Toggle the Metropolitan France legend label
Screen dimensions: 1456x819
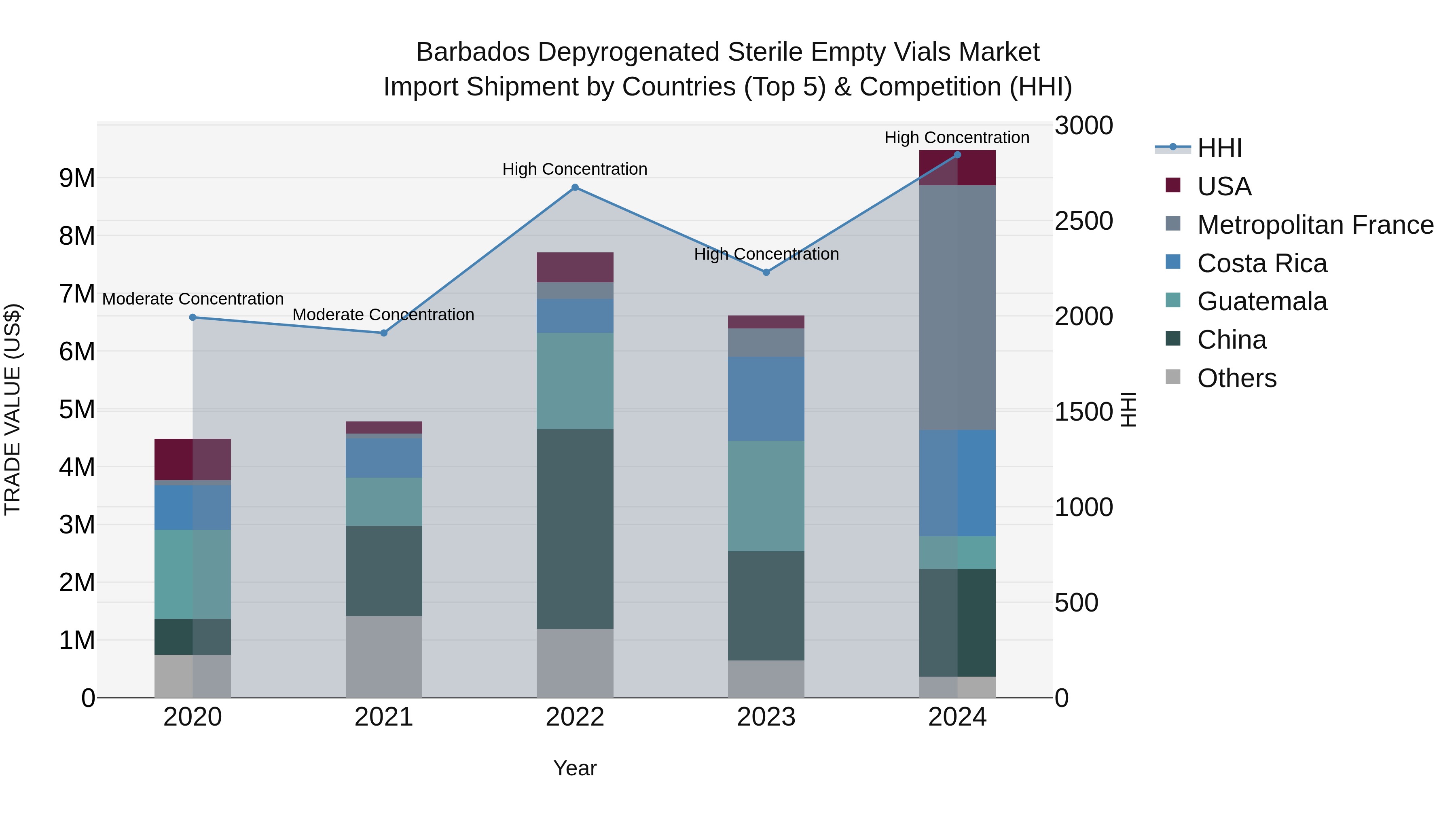pos(1315,225)
